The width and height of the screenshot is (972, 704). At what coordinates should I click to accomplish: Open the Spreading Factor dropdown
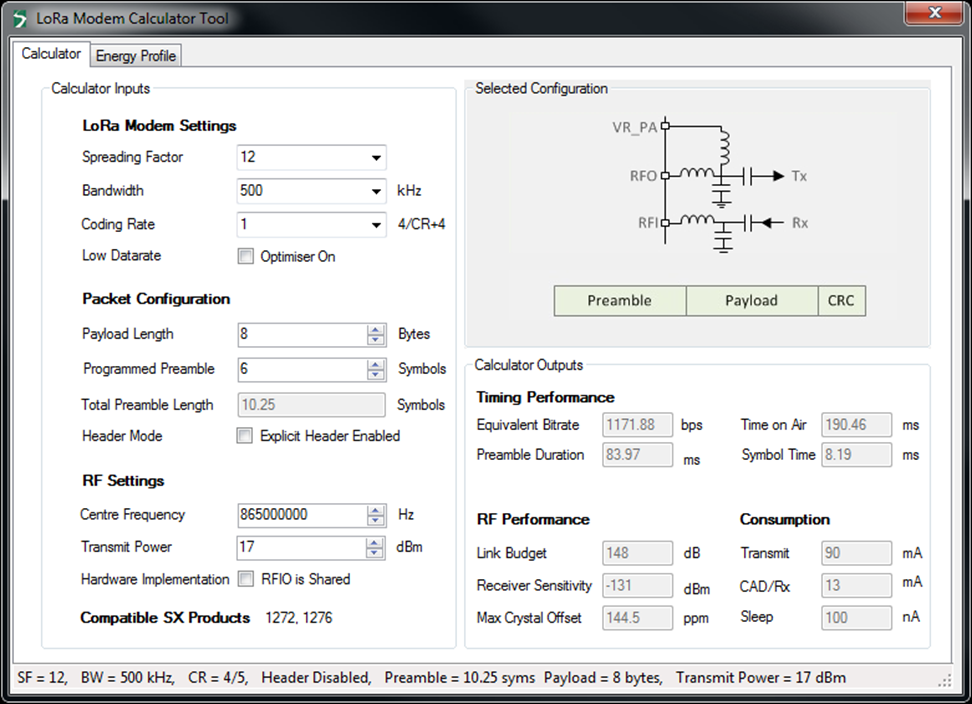point(376,157)
